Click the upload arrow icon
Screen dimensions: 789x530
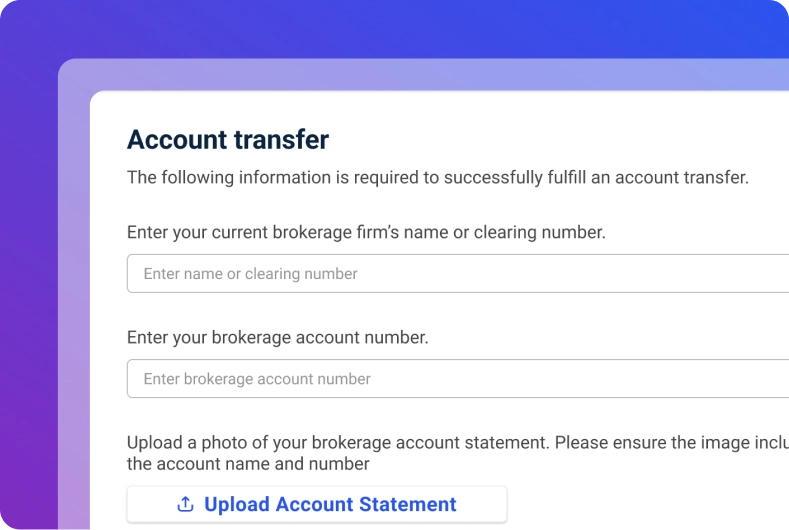185,504
